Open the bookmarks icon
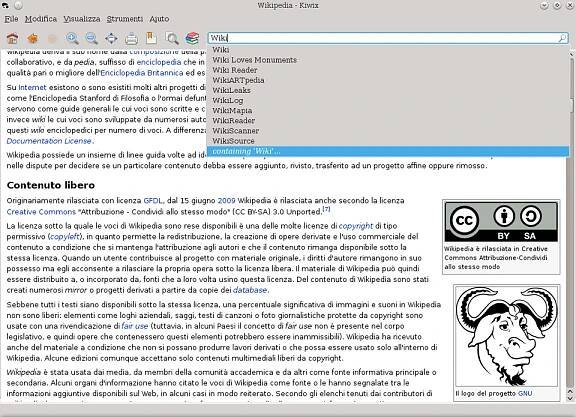 click(151, 38)
